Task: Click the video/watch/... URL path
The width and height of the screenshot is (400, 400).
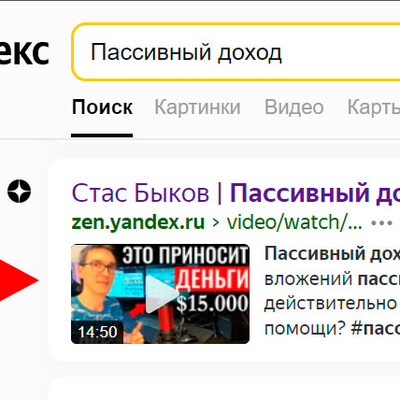Action: (294, 222)
